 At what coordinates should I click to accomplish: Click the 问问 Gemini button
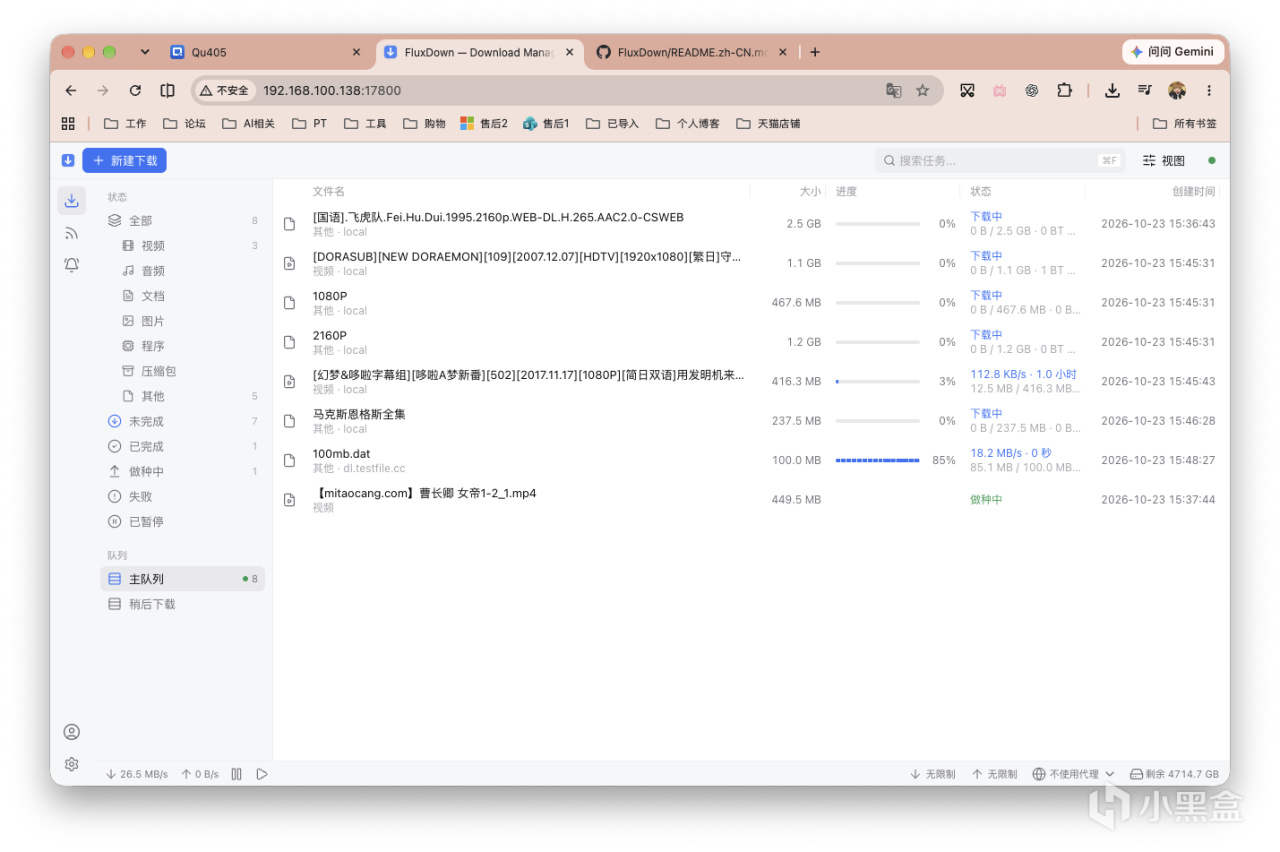pyautogui.click(x=1172, y=52)
